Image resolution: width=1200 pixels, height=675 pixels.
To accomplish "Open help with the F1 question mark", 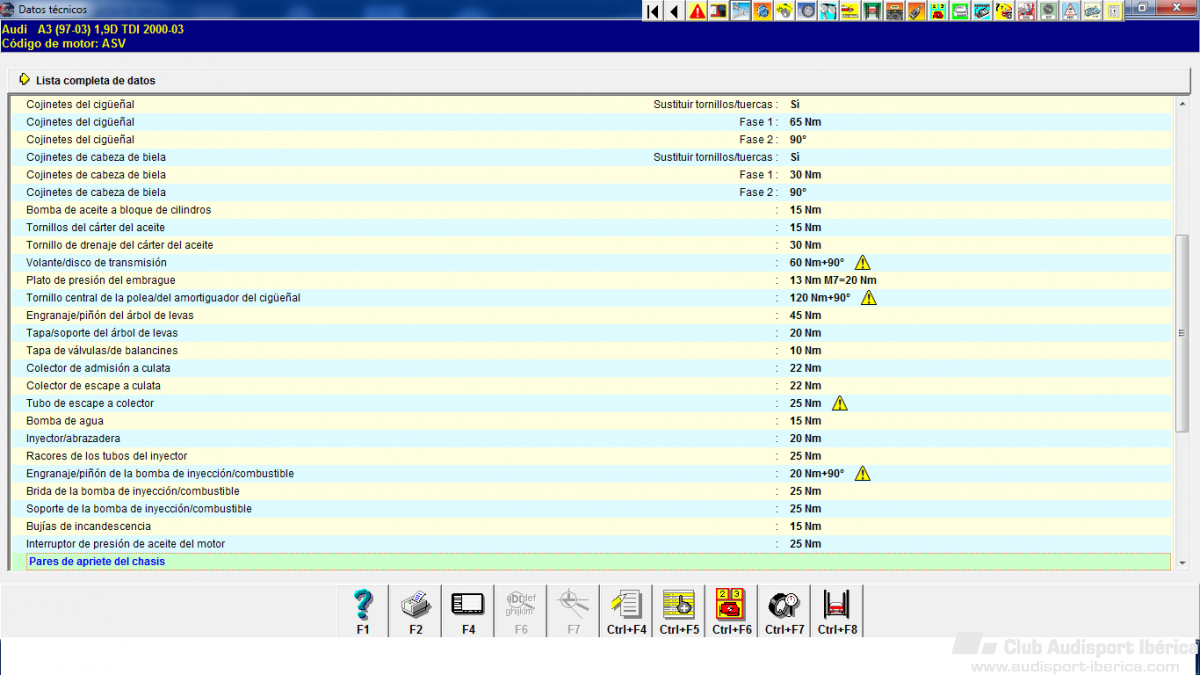I will pyautogui.click(x=363, y=611).
